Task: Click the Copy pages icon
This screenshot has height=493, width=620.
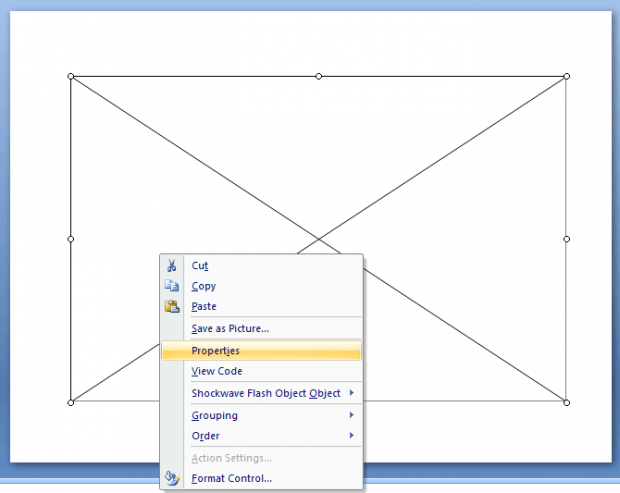Action: 172,285
